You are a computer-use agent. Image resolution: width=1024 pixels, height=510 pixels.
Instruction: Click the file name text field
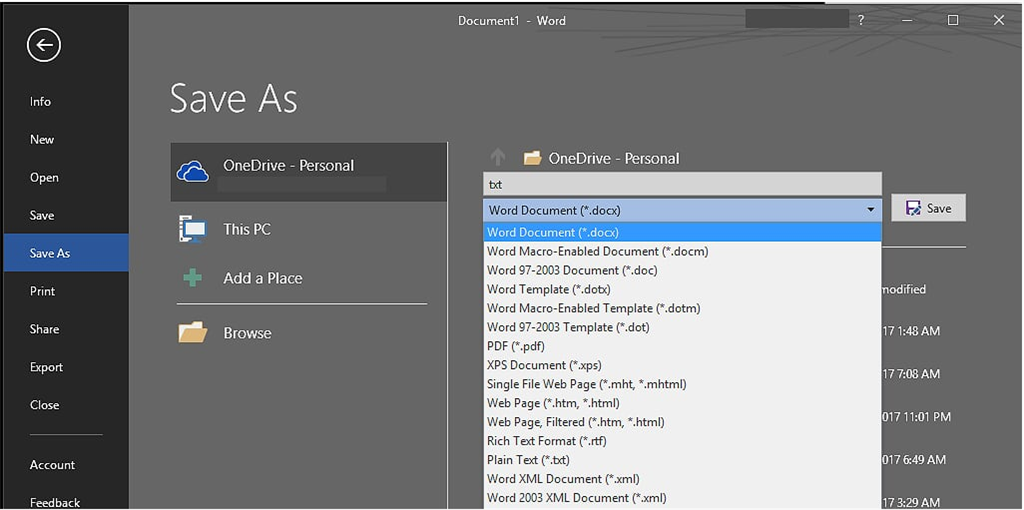pos(682,184)
